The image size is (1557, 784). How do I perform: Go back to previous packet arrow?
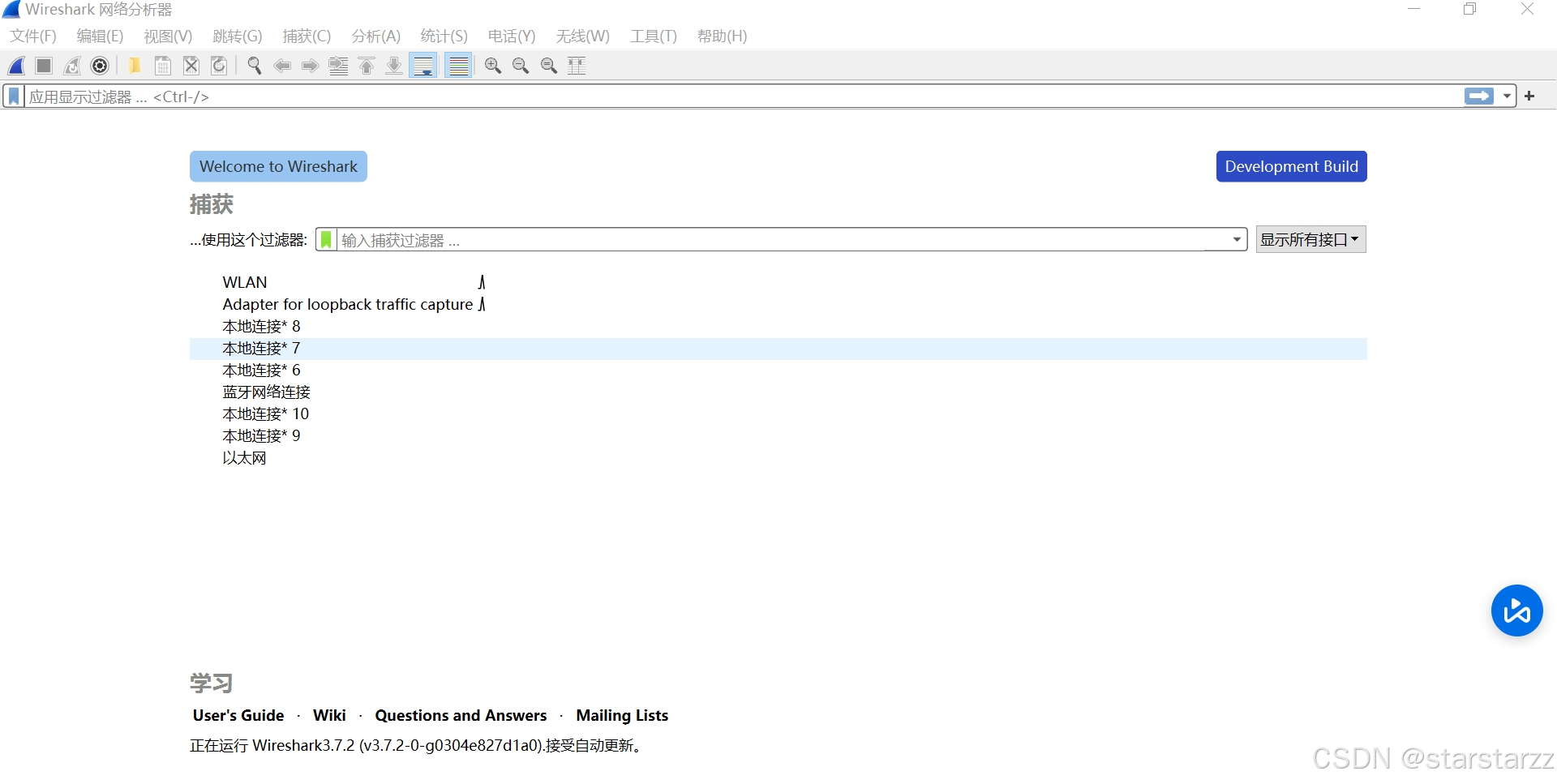coord(282,66)
